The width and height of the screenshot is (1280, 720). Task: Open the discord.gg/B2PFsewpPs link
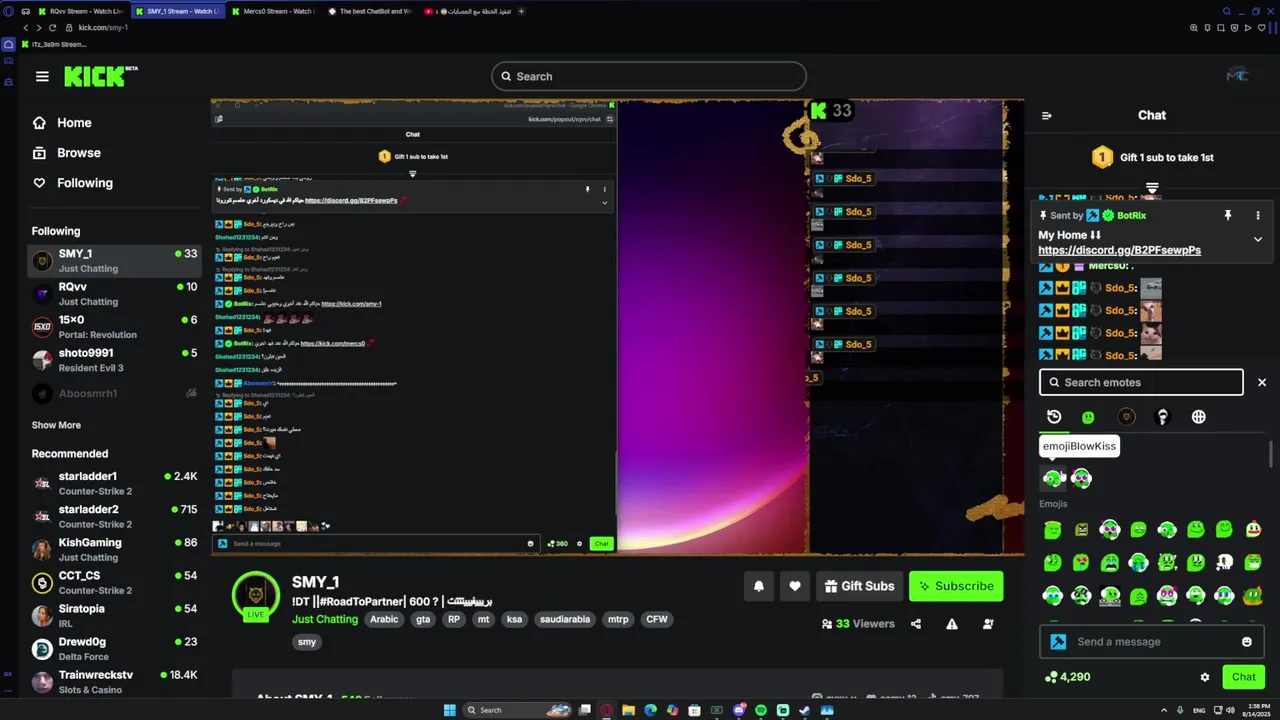coord(1119,250)
